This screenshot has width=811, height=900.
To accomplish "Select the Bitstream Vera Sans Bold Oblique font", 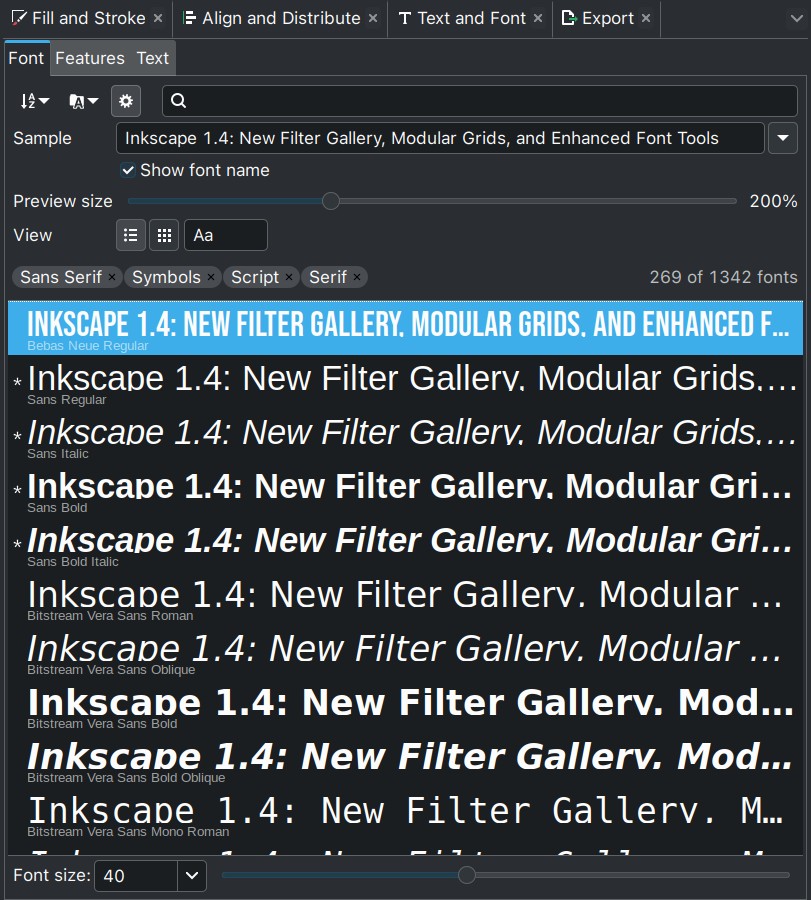I will click(x=405, y=760).
